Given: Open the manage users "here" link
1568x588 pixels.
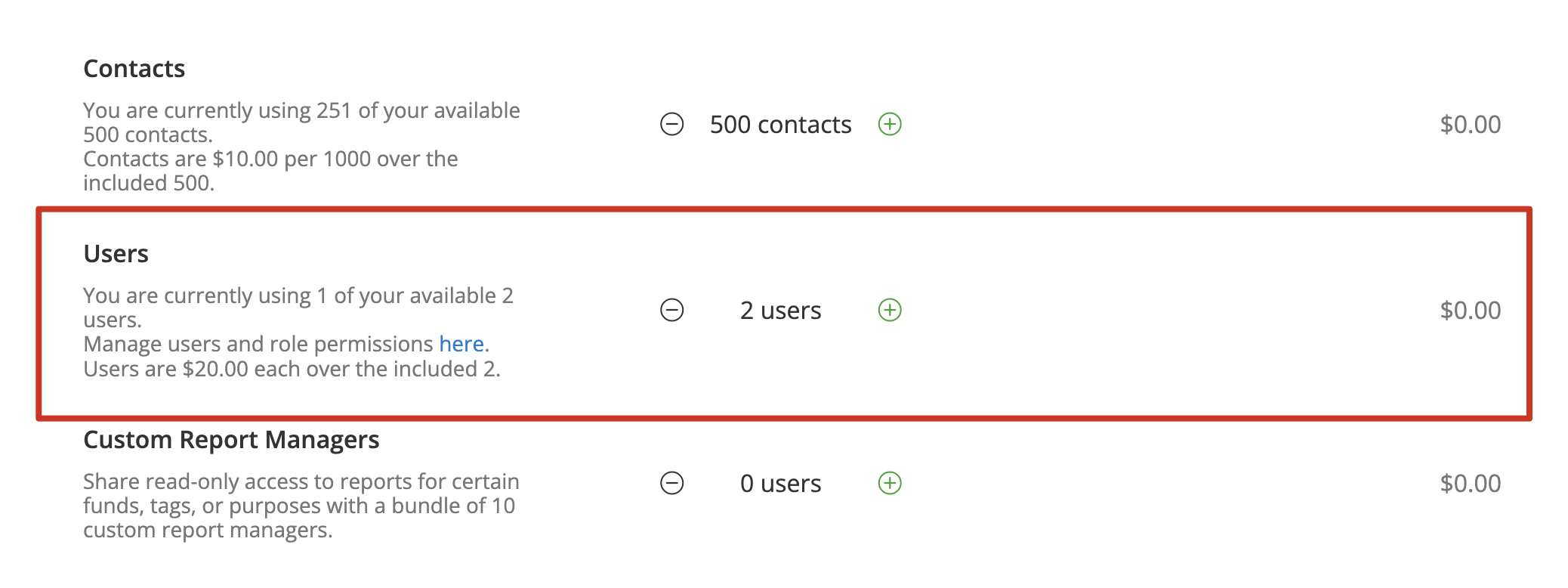Looking at the screenshot, I should pos(461,344).
